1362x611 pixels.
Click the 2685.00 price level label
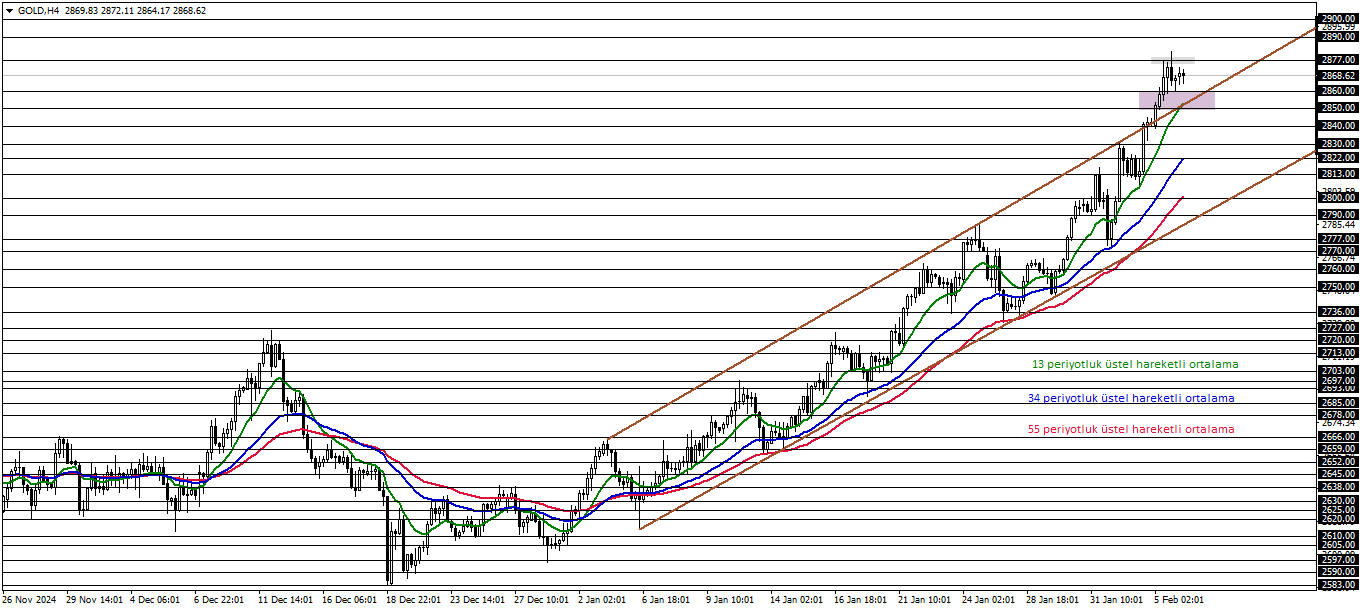coord(1338,403)
